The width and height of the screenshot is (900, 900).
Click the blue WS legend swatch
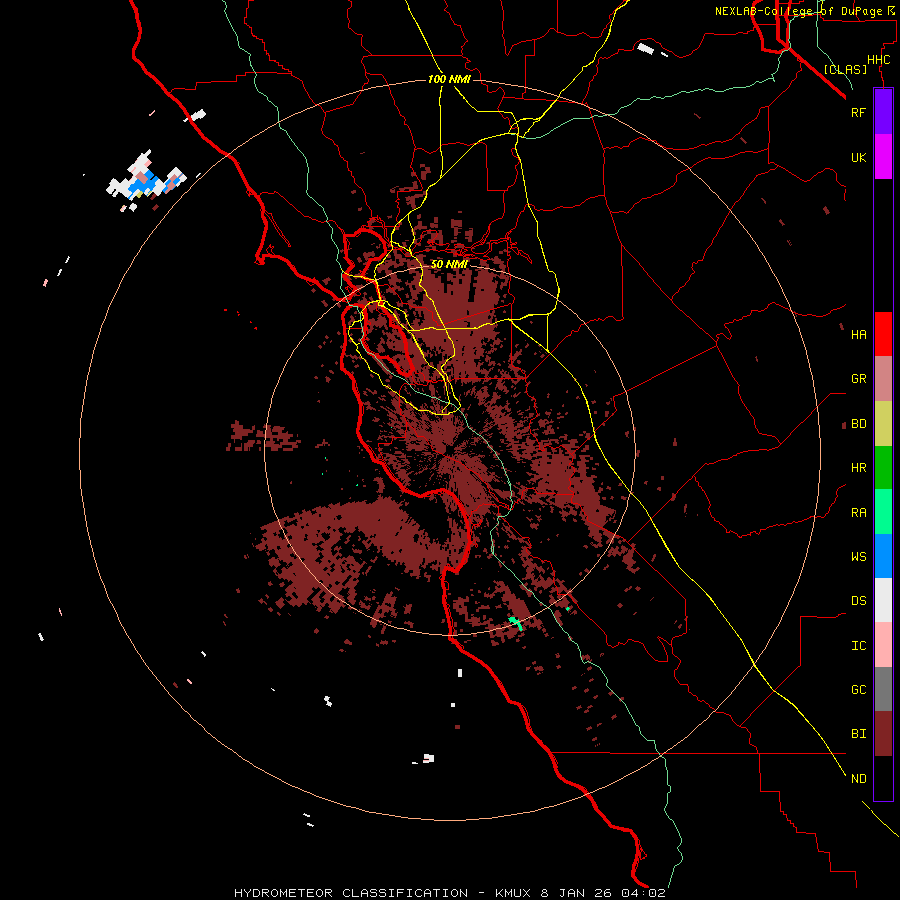point(883,556)
